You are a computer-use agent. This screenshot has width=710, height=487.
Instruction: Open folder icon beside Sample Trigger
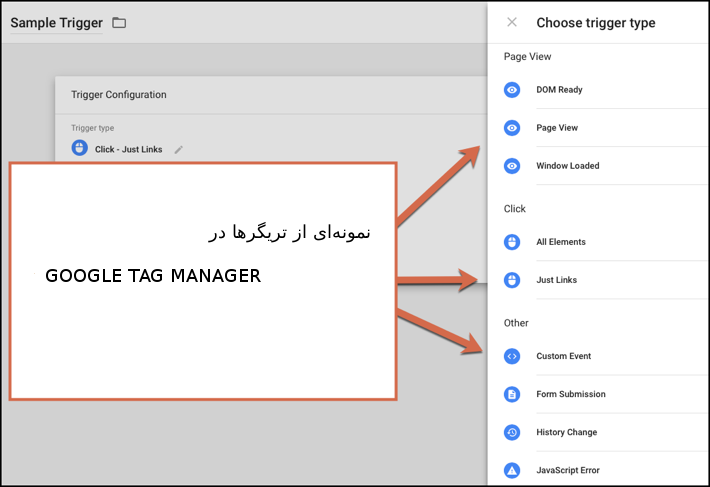tap(119, 23)
